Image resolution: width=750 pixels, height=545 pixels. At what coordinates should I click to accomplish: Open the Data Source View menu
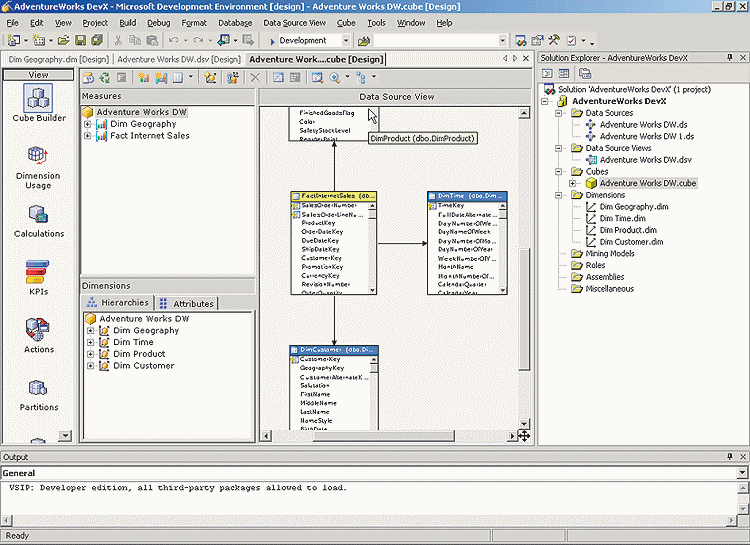[294, 23]
